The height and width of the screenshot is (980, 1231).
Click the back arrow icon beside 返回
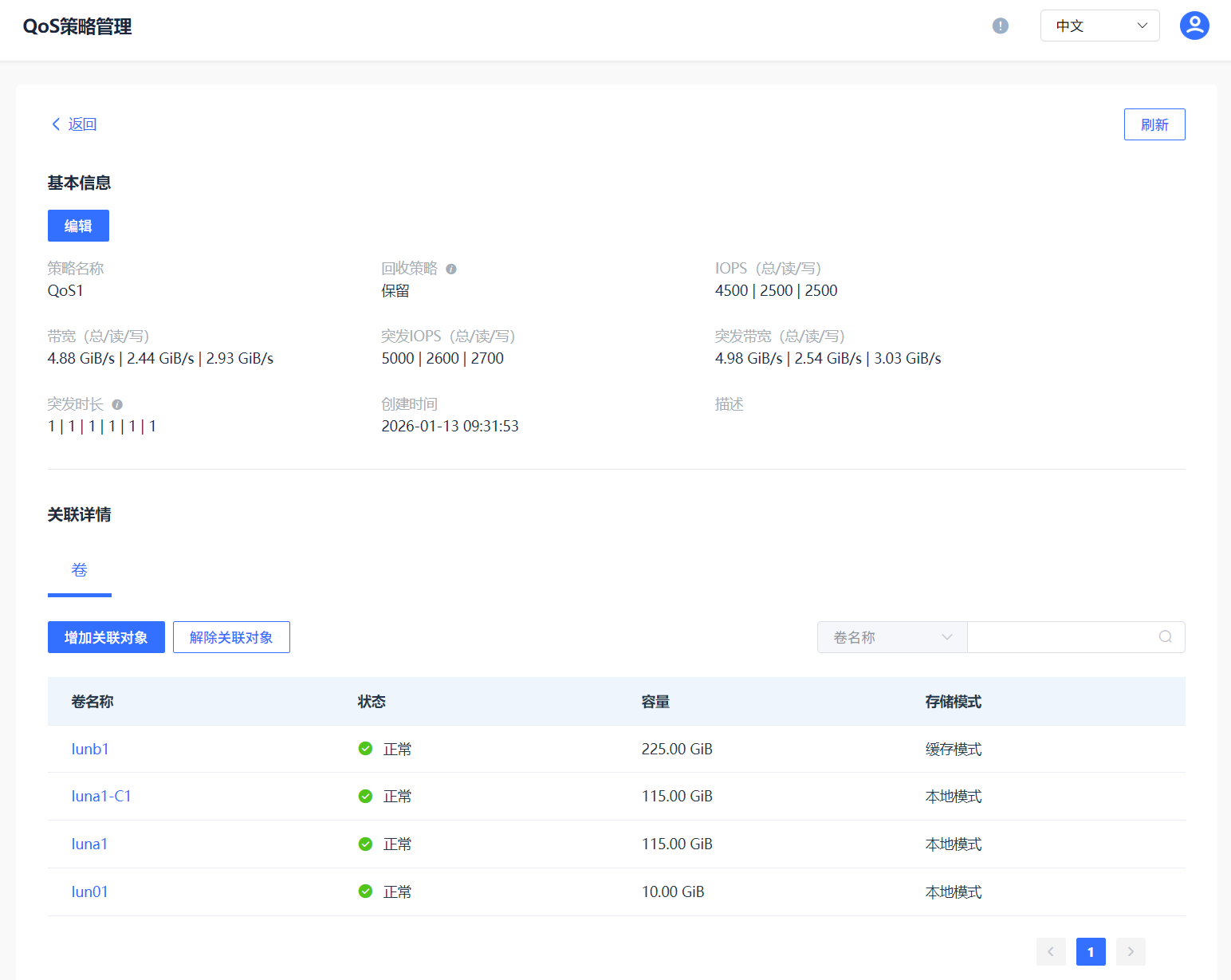tap(56, 124)
